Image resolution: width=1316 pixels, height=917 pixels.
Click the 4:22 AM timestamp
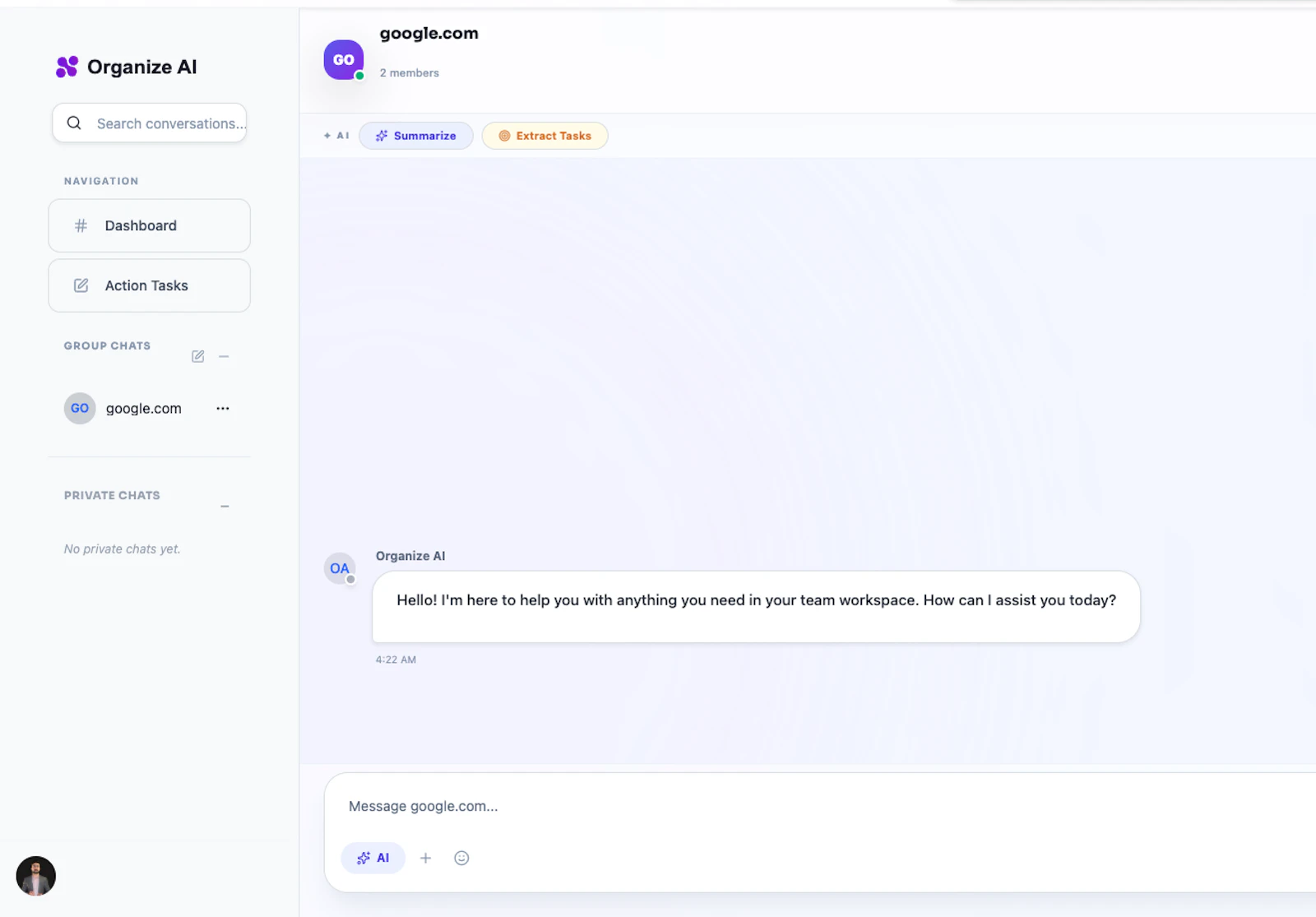(396, 660)
